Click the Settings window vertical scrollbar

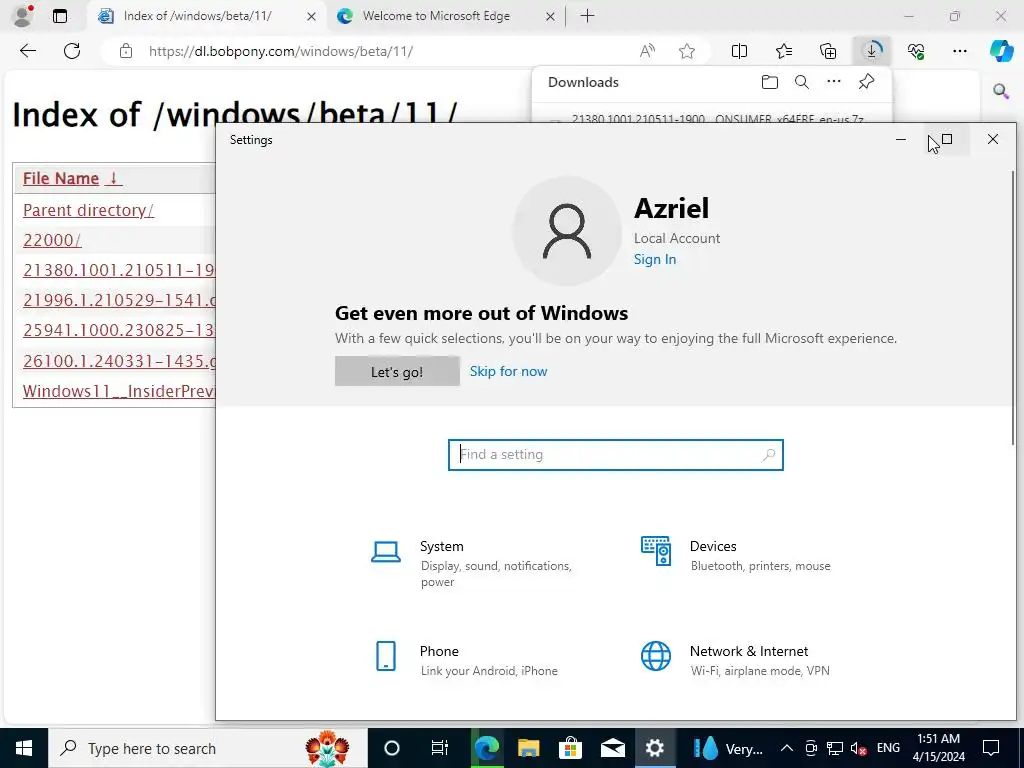tap(1013, 307)
